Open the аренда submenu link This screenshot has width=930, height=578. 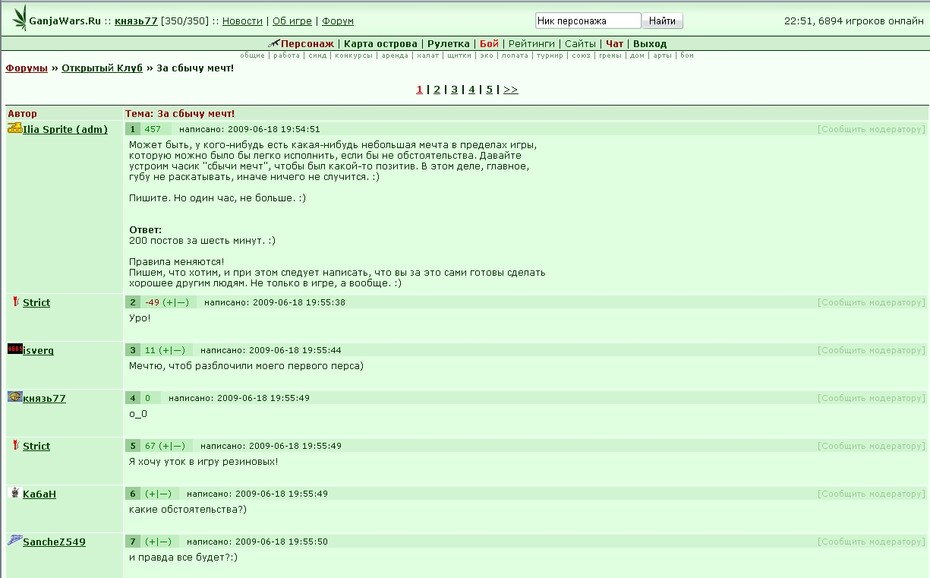pos(394,55)
